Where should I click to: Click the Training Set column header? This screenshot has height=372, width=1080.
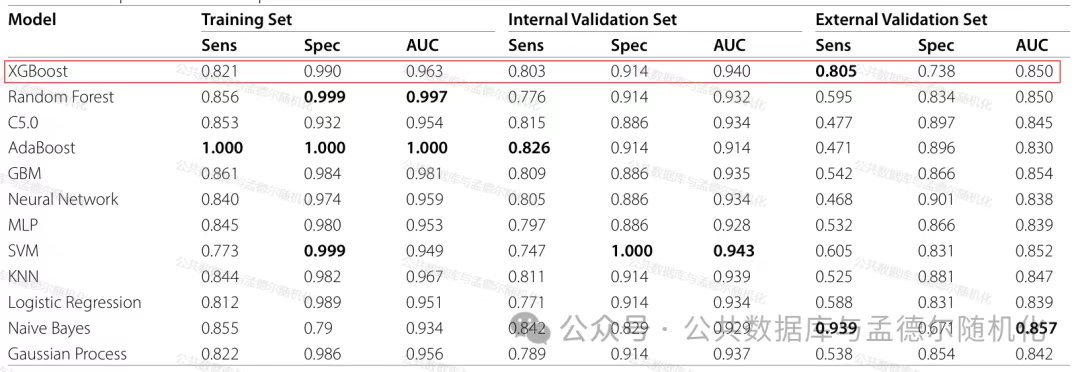click(x=246, y=19)
